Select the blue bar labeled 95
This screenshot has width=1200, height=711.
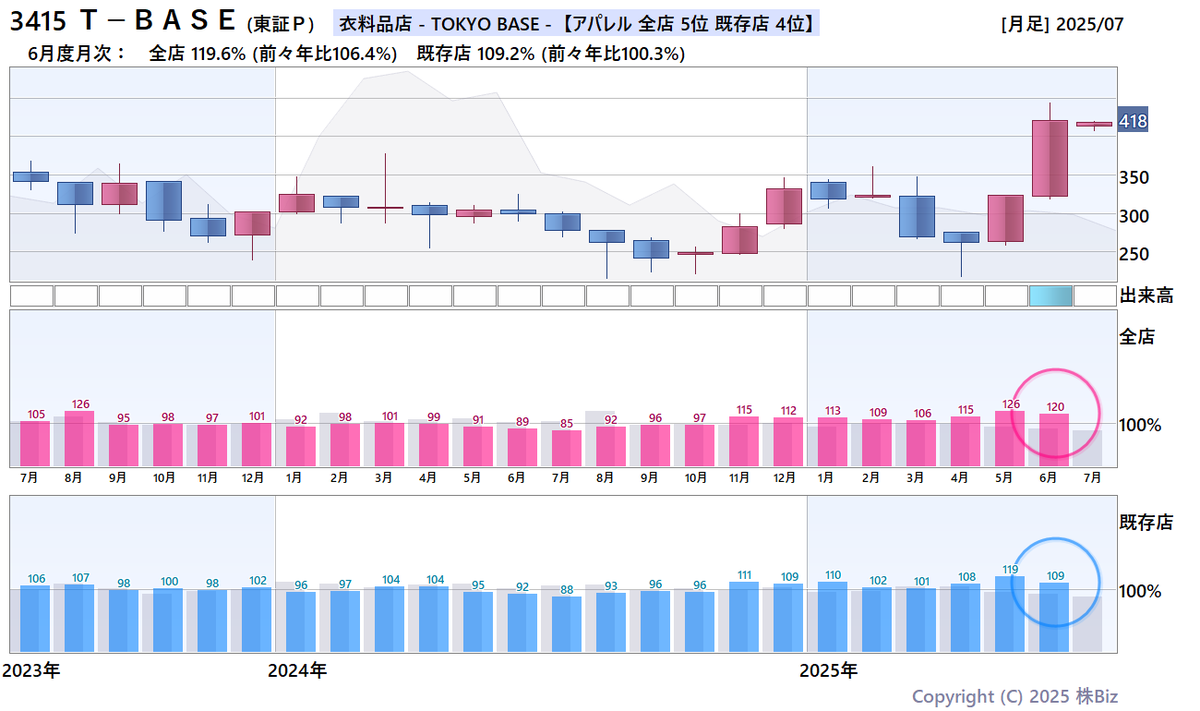point(478,621)
